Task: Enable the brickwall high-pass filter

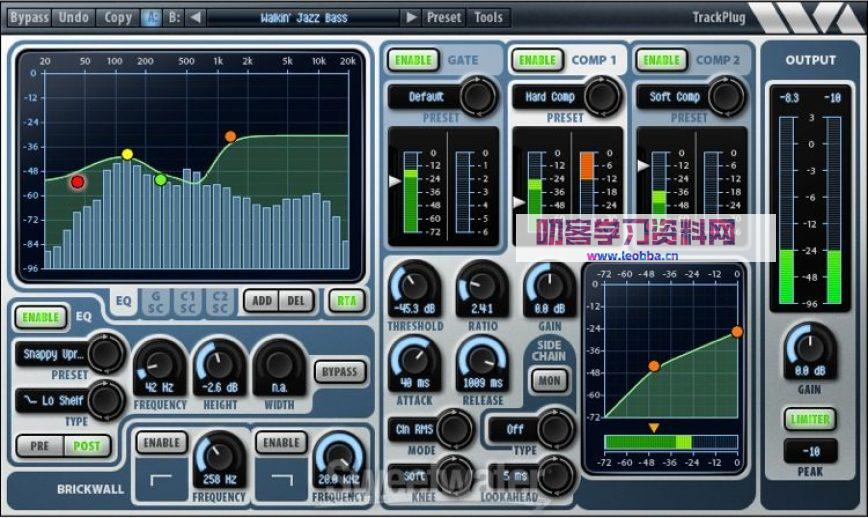Action: 162,443
